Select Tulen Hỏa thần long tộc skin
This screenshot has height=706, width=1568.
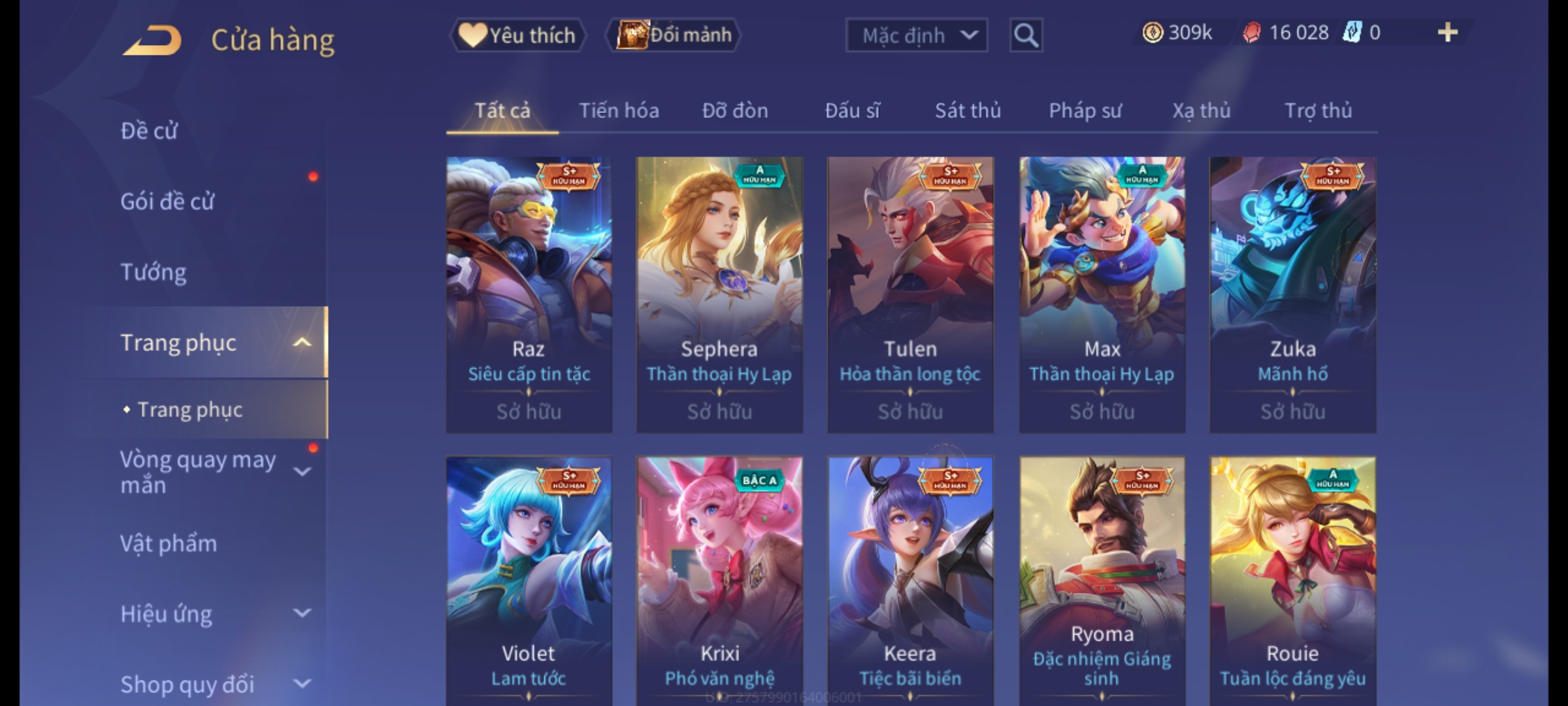coord(910,294)
